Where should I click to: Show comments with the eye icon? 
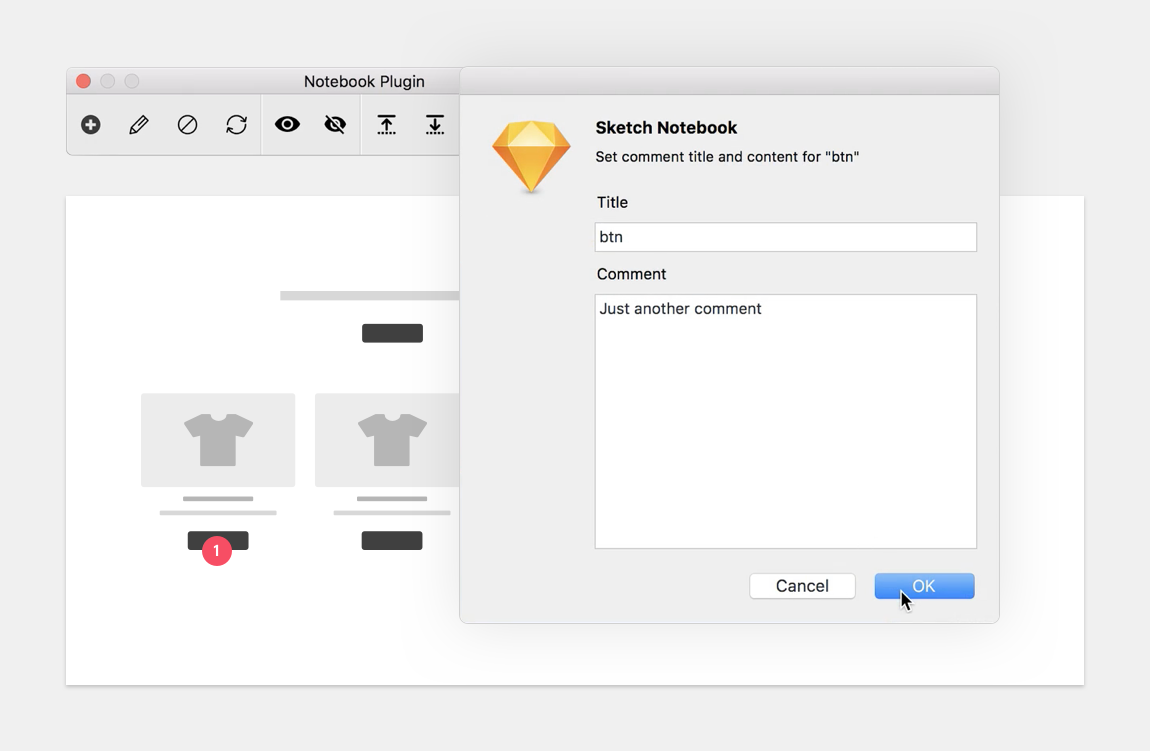click(x=287, y=125)
